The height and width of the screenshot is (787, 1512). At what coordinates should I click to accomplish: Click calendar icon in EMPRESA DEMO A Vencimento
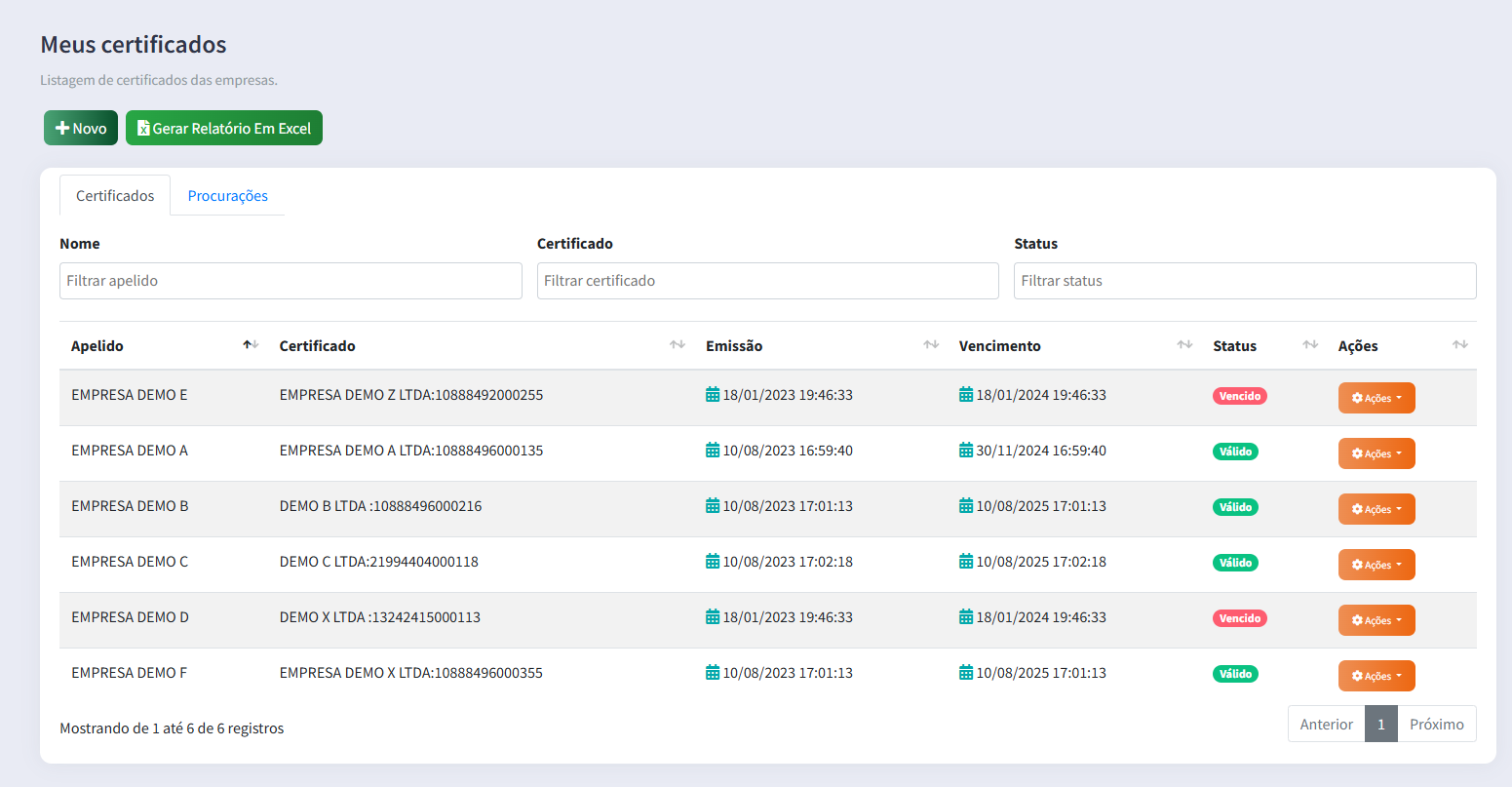(x=966, y=451)
